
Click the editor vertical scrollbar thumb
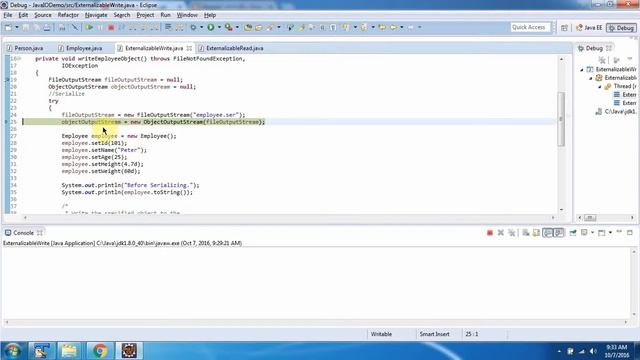(561, 119)
